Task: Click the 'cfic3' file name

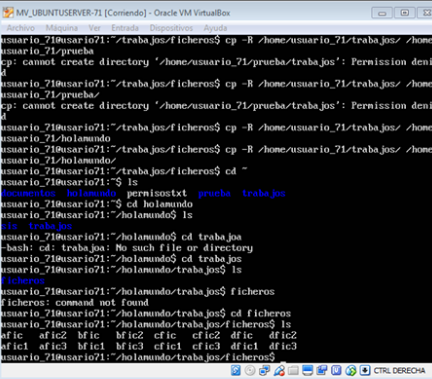Action: (x=206, y=346)
